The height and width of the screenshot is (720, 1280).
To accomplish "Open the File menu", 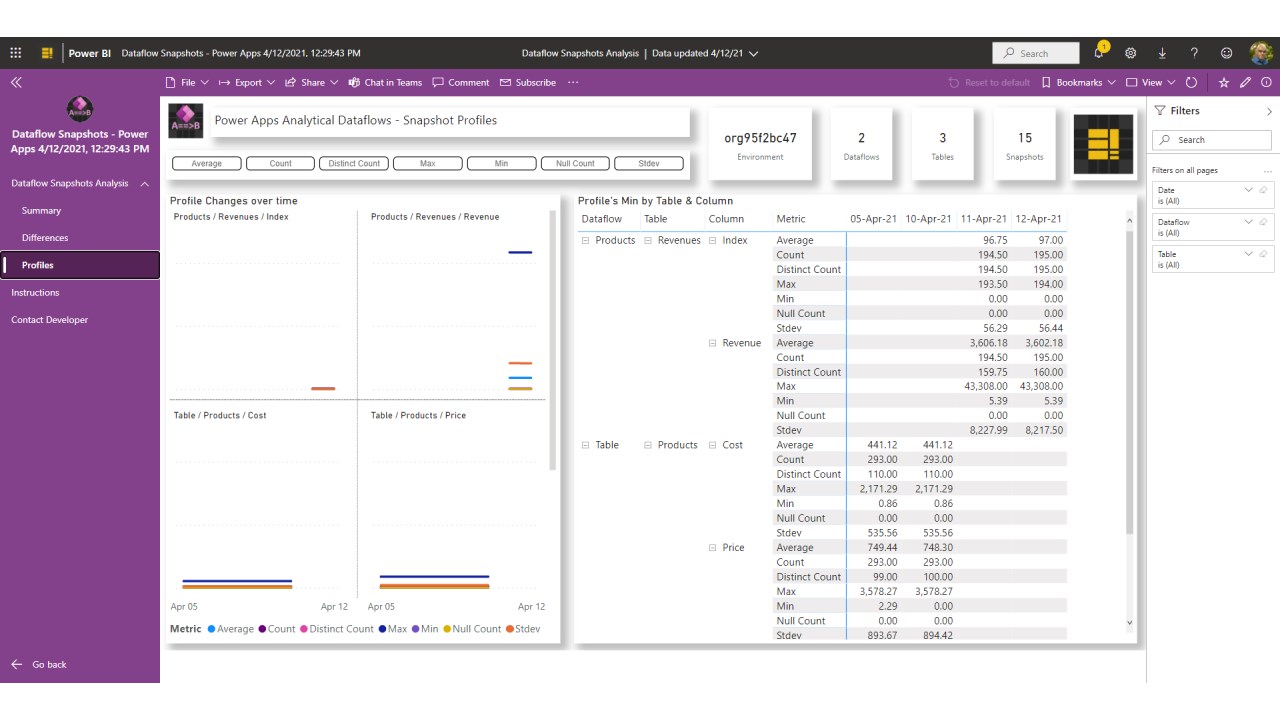I will [x=188, y=83].
